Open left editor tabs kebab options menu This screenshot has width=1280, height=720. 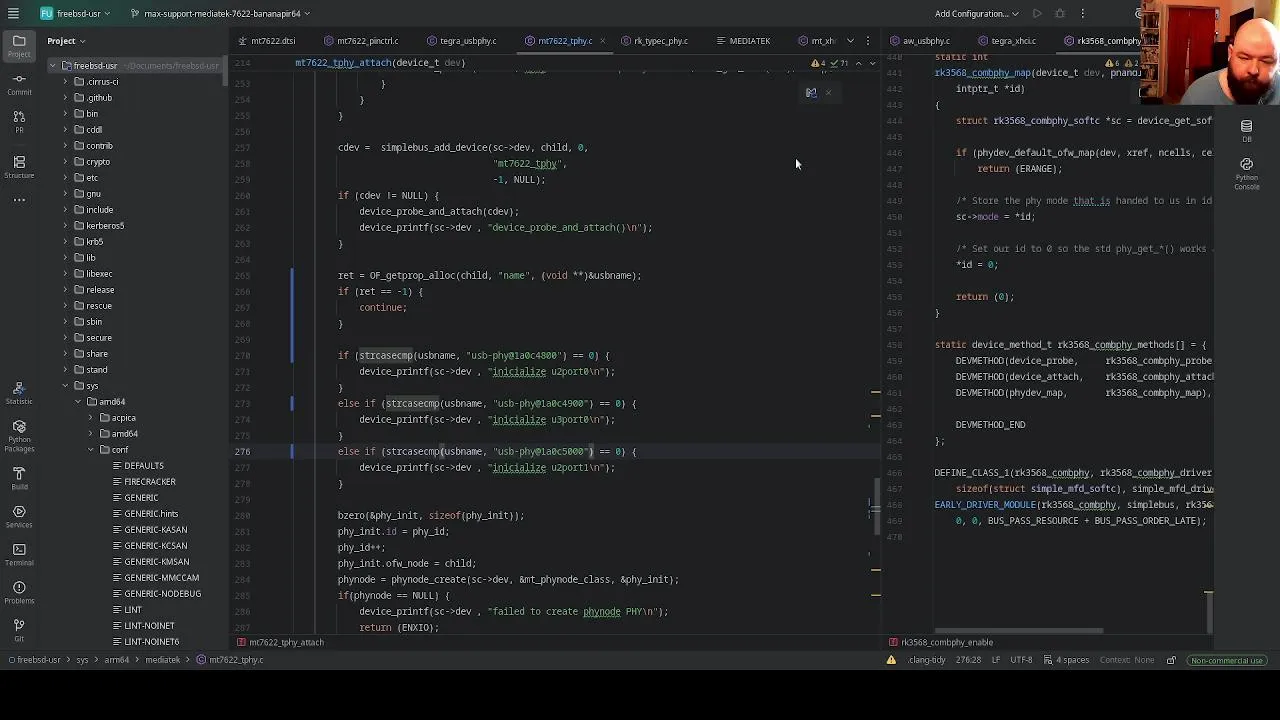click(x=867, y=41)
